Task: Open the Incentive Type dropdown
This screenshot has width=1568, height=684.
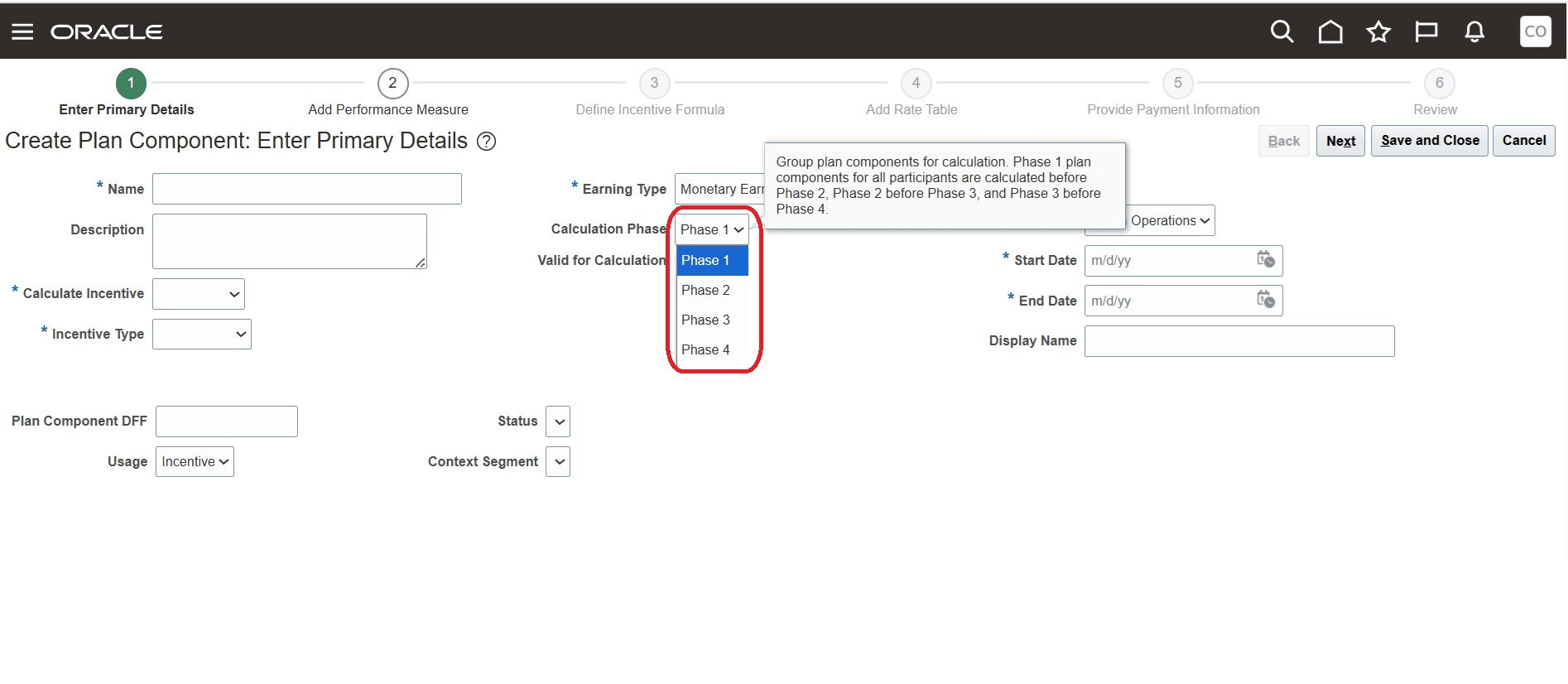Action: 202,335
